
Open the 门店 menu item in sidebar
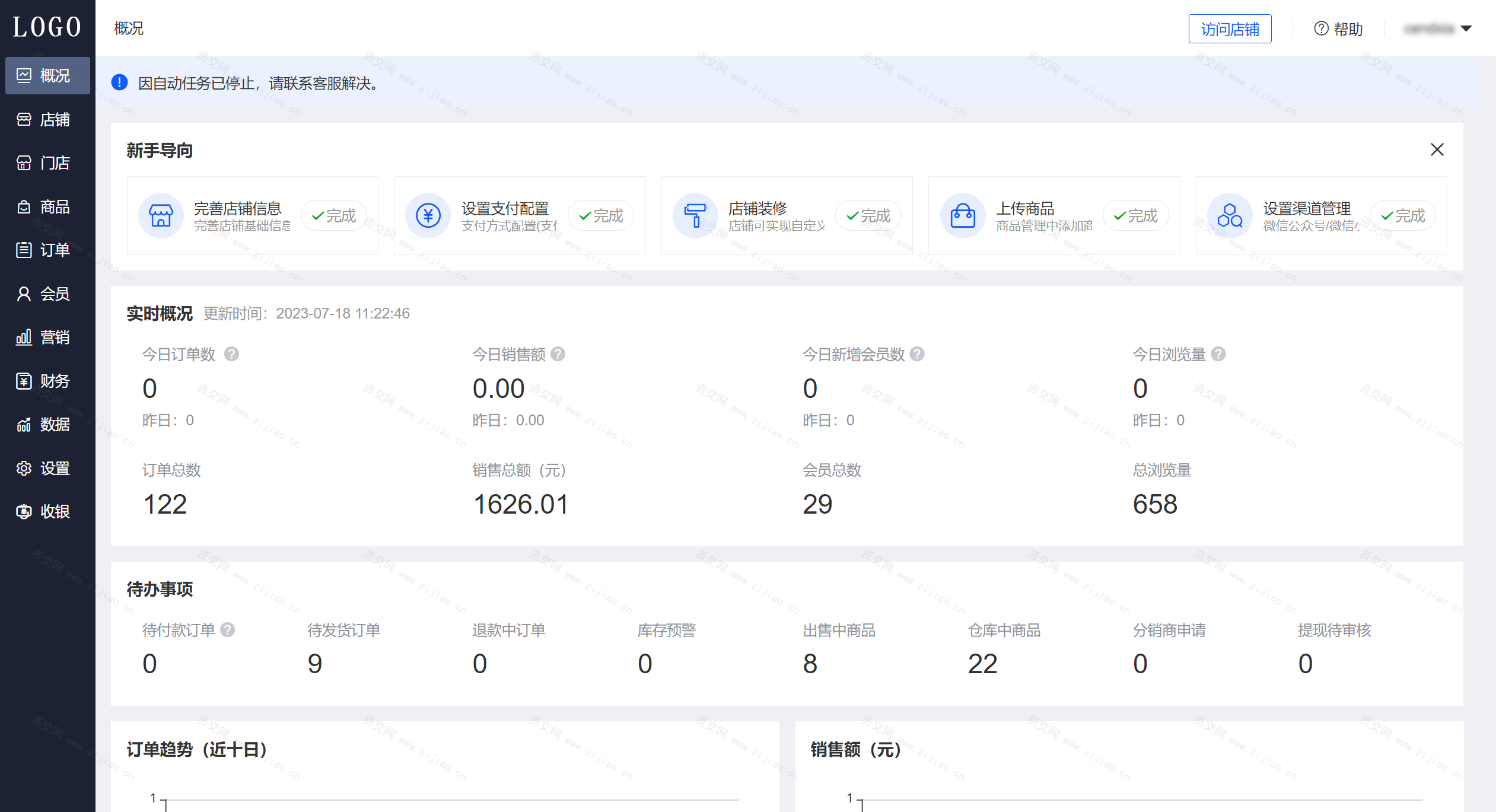tap(47, 163)
